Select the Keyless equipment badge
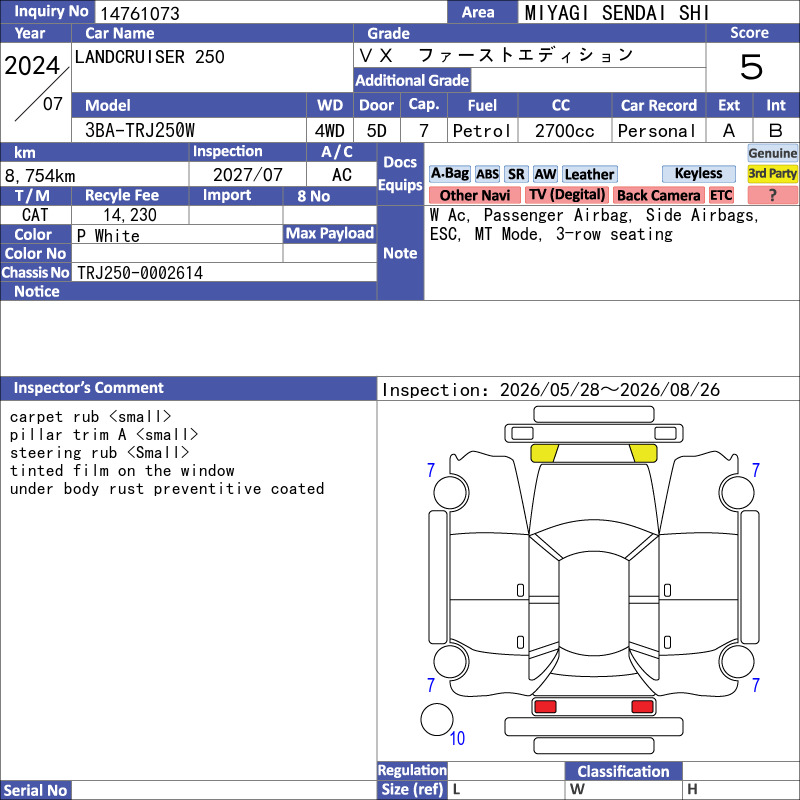The image size is (800, 800). 698,173
